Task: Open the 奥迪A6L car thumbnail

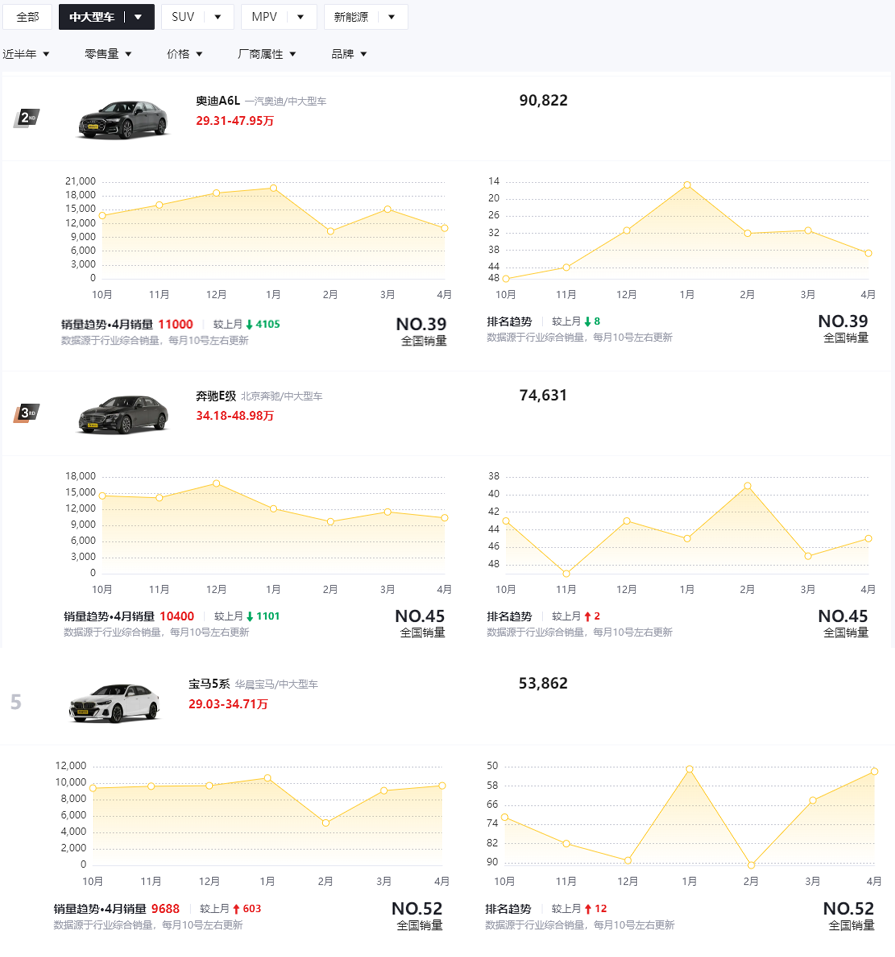Action: tap(123, 119)
